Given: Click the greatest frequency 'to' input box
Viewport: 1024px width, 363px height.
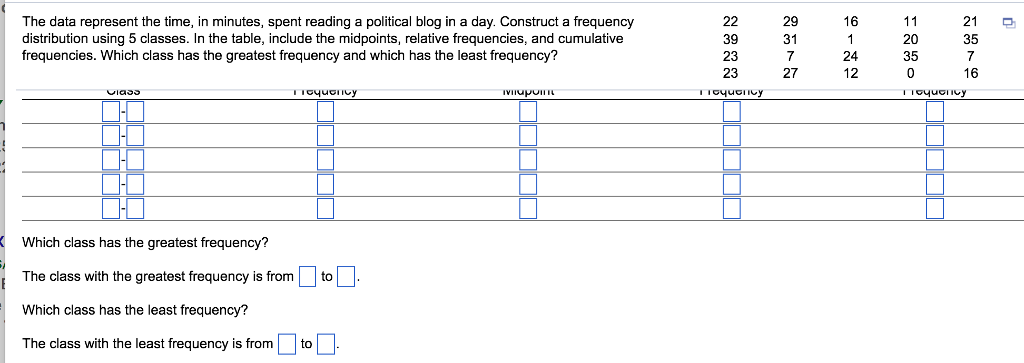Looking at the screenshot, I should [345, 277].
